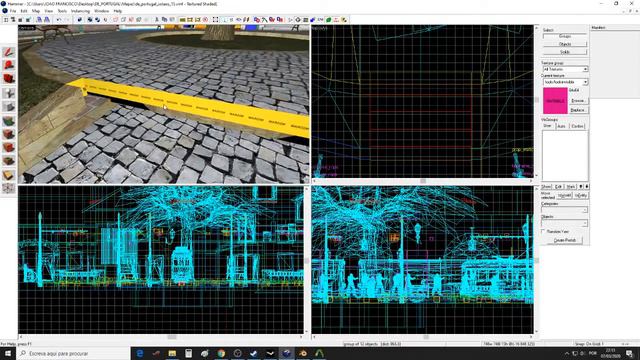Select the Entity tool
This screenshot has height=360, width=640.
[x=9, y=93]
